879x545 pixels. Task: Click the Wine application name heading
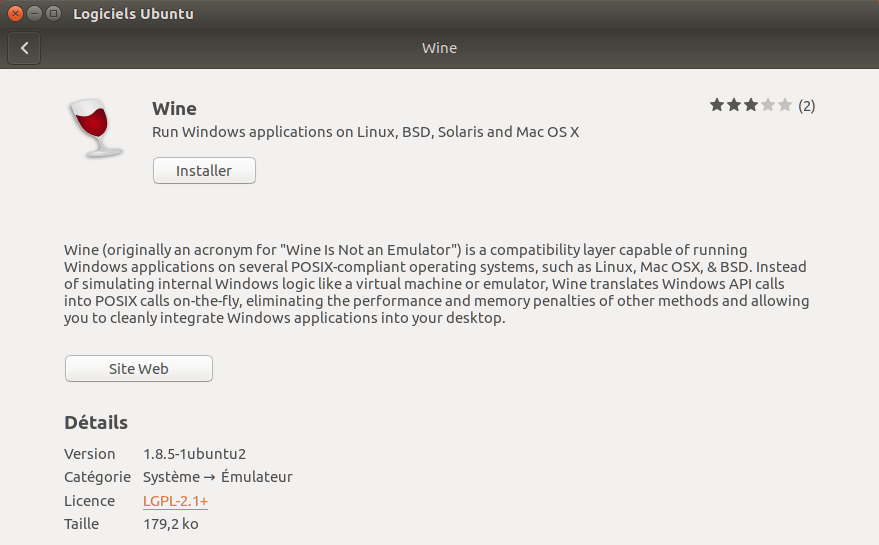pos(174,109)
